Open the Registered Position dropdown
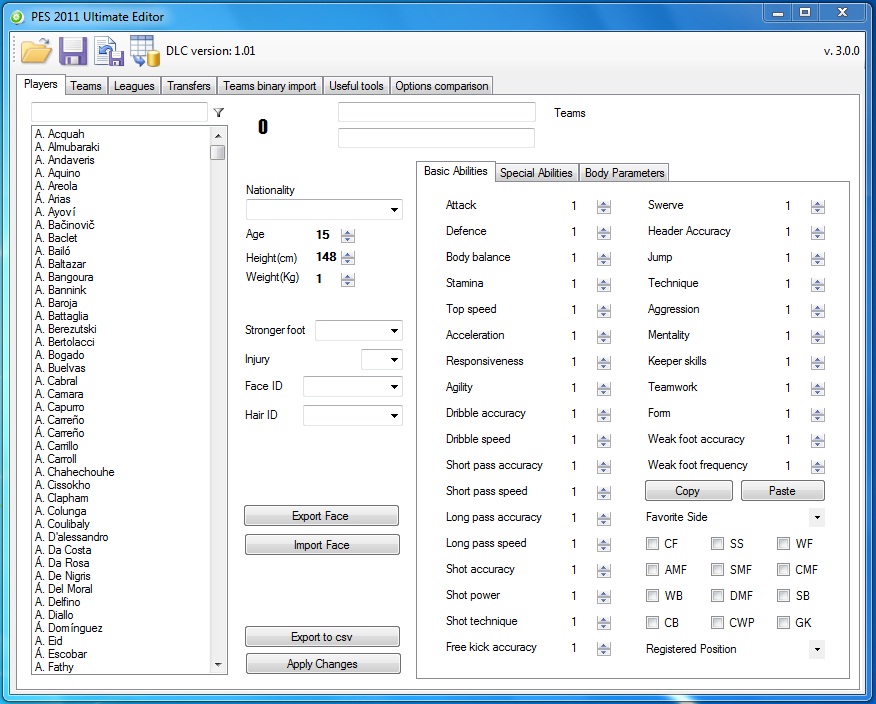The width and height of the screenshot is (876, 704). tap(817, 649)
